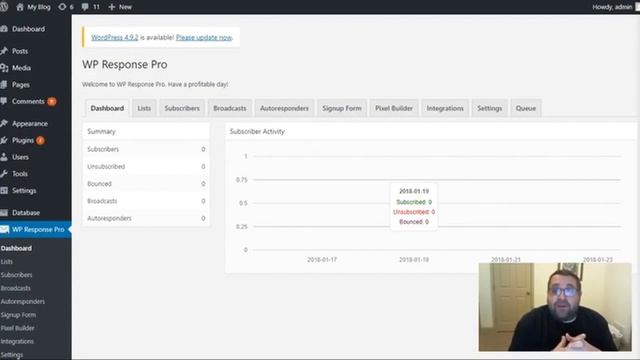The image size is (640, 360).
Task: Open the My Blog site menu
Action: (x=33, y=7)
